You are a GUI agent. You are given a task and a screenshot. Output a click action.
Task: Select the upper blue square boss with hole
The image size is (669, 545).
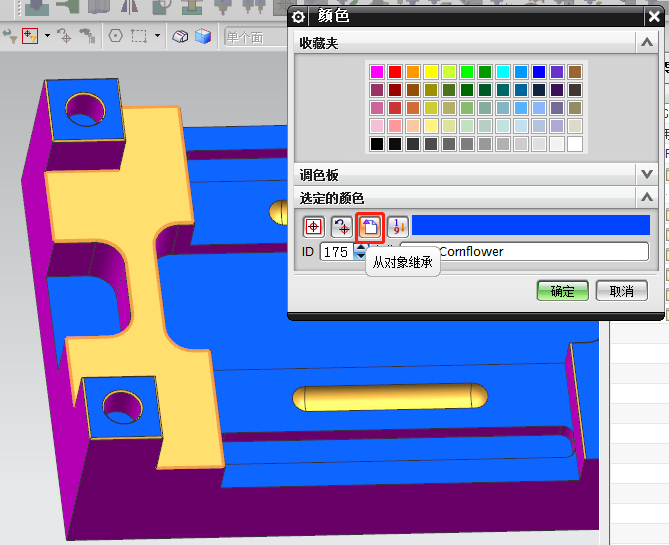click(85, 109)
